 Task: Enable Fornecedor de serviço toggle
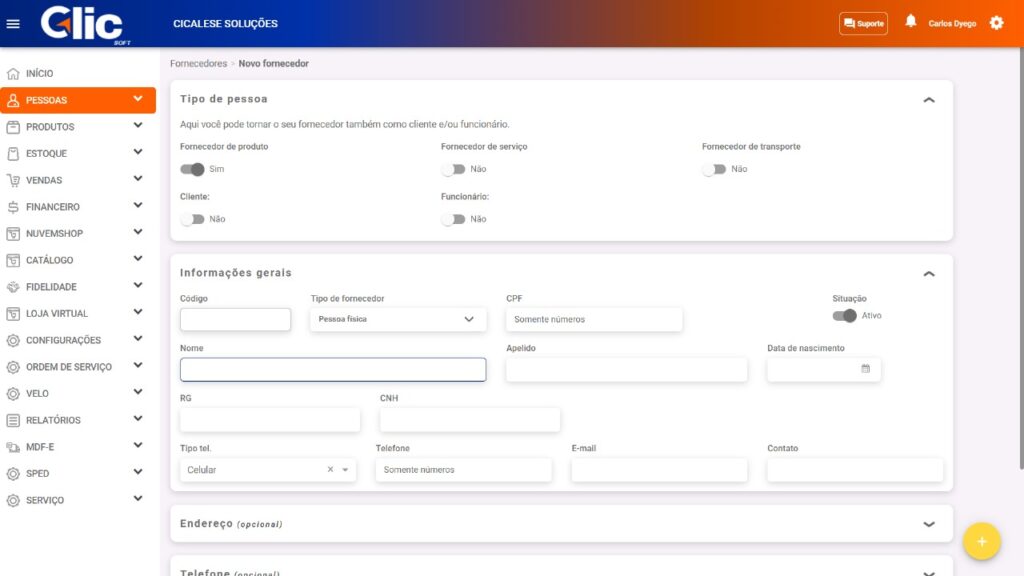coord(453,169)
